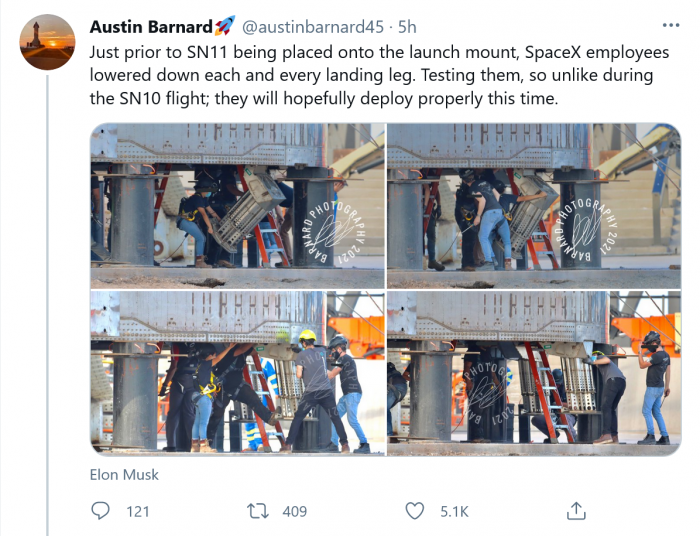Open the 5h tweet timestamp

407,27
